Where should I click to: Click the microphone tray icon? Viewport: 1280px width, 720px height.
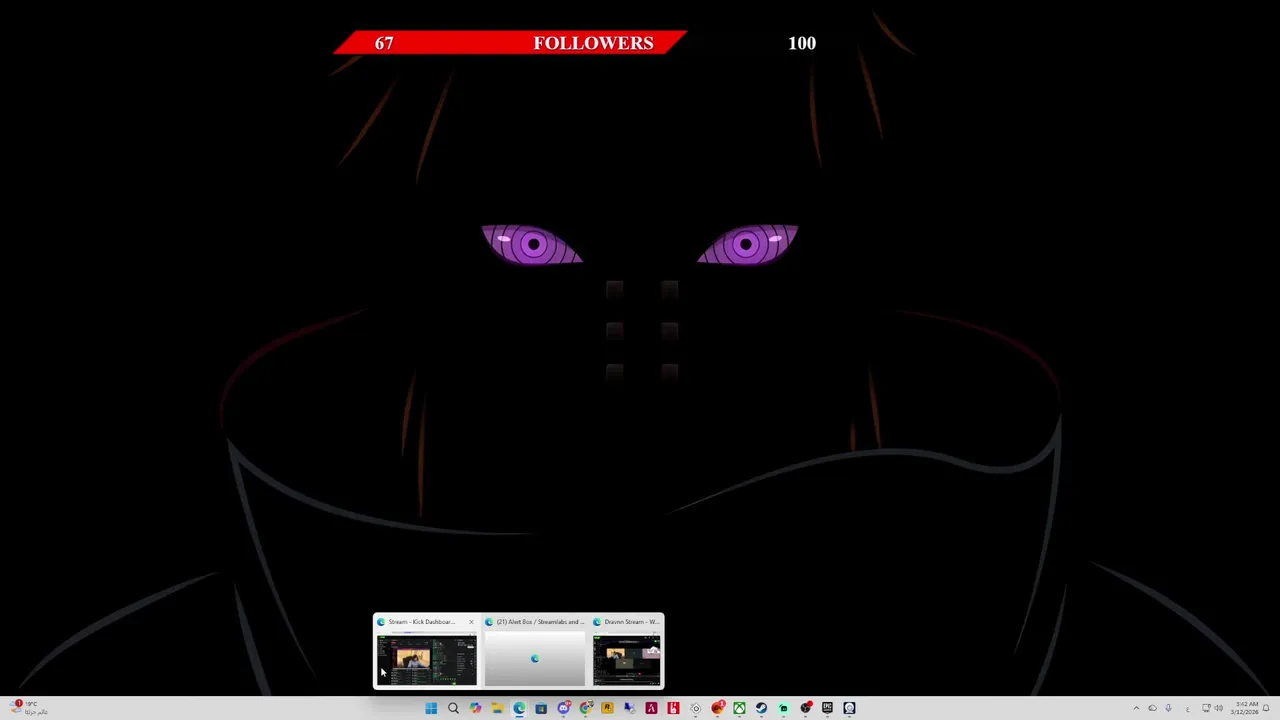click(x=1168, y=708)
